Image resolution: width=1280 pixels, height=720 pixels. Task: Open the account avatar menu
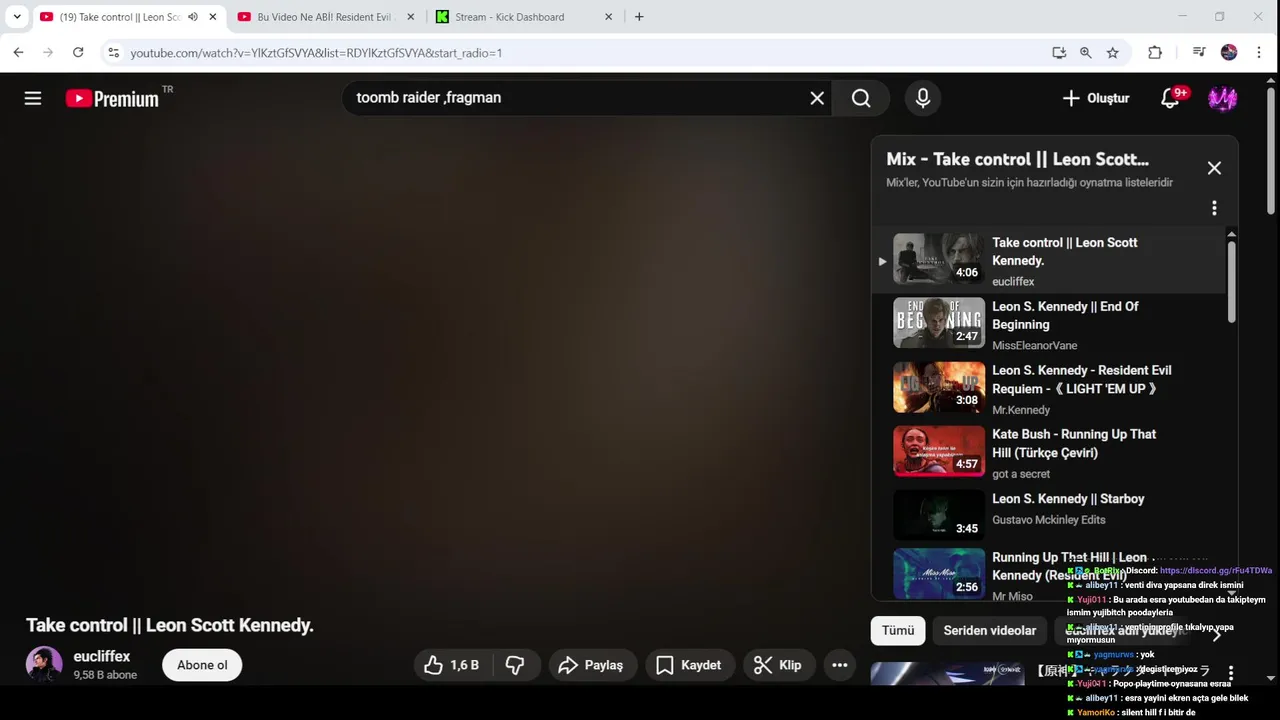[x=1223, y=98]
